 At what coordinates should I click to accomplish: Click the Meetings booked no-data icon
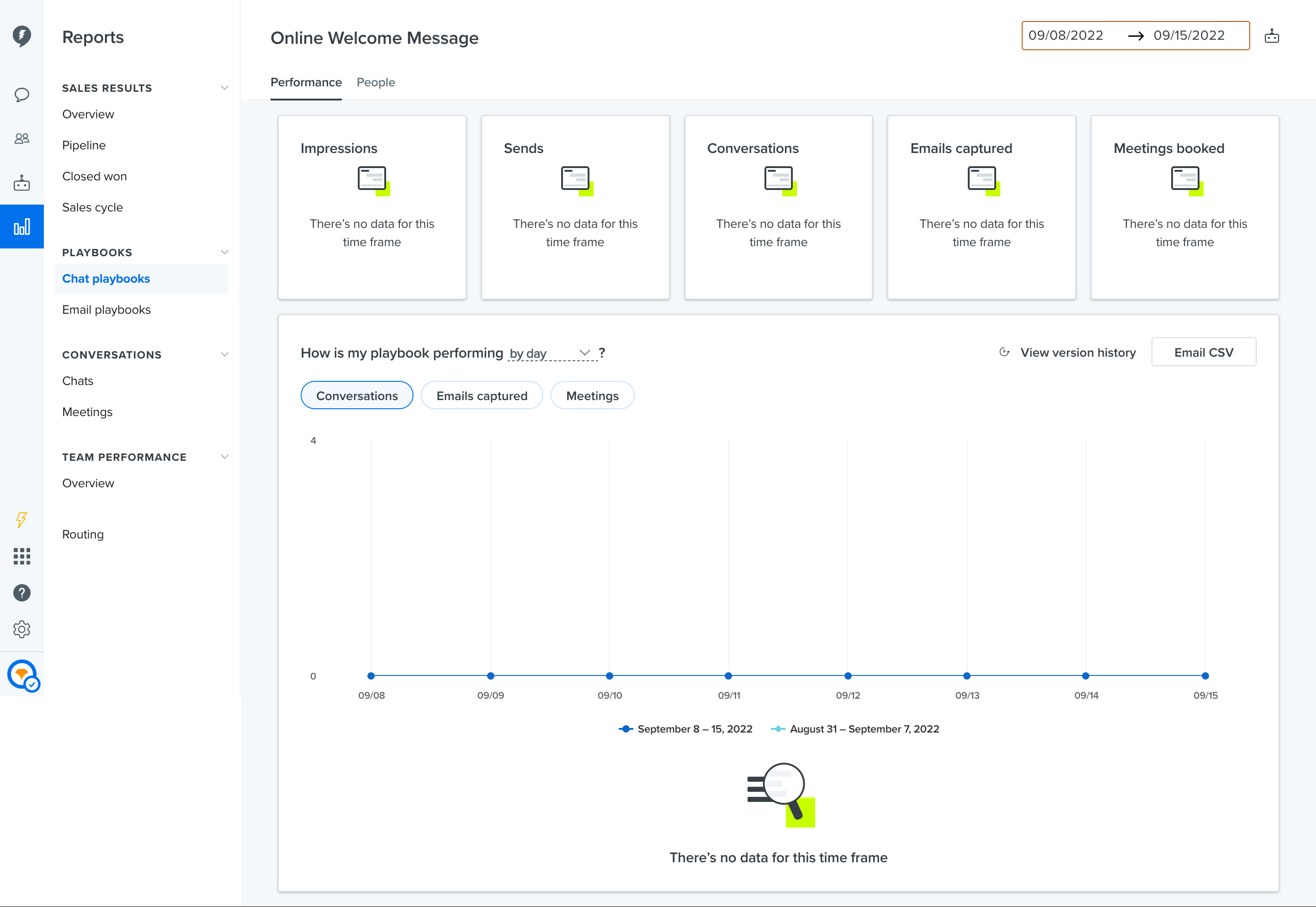(x=1187, y=181)
